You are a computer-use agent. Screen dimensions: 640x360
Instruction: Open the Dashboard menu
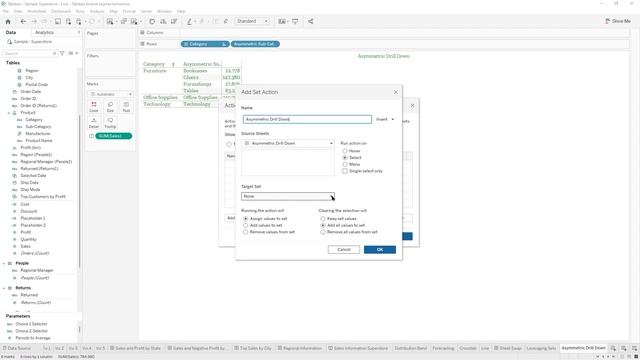point(61,11)
